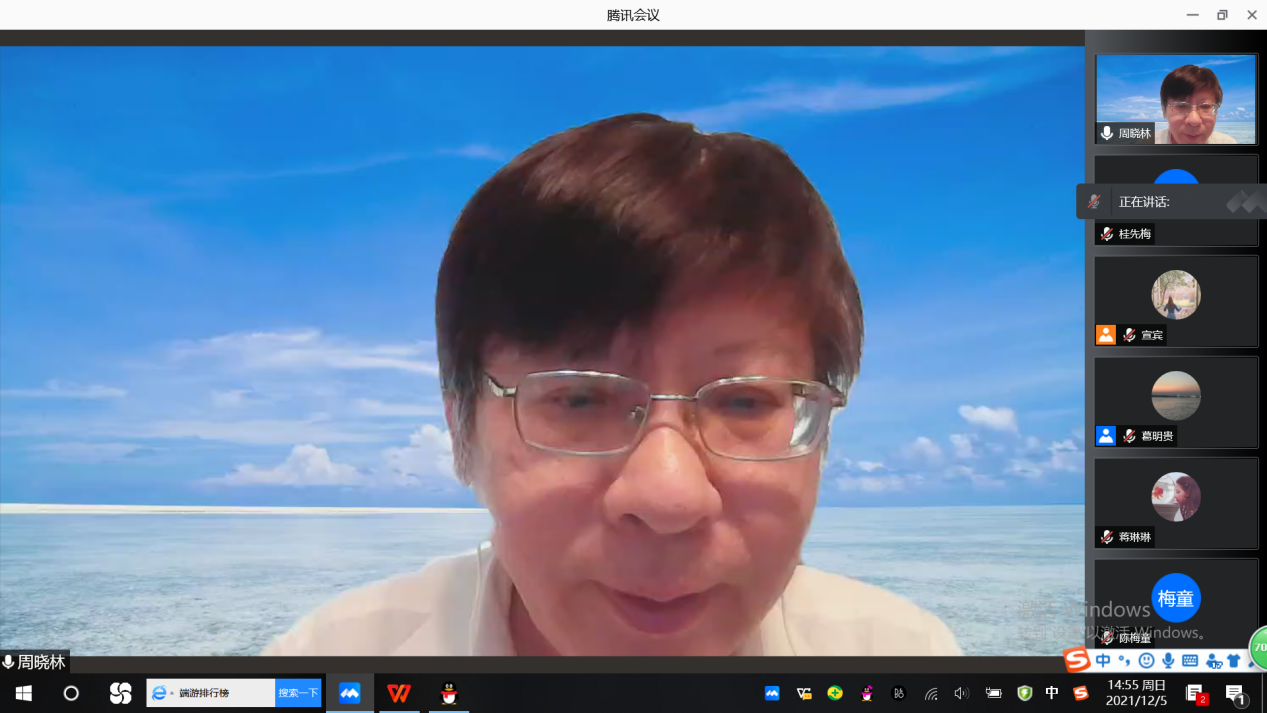1267x713 pixels.
Task: Click the Sogou input voice microphone icon
Action: coord(1168,661)
